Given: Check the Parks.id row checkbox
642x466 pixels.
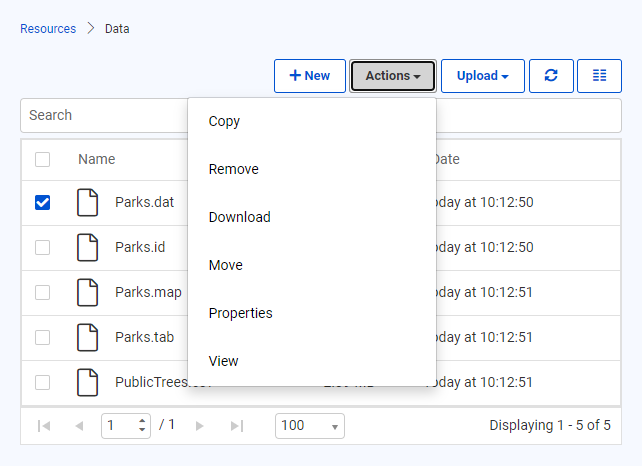Looking at the screenshot, I should click(42, 247).
